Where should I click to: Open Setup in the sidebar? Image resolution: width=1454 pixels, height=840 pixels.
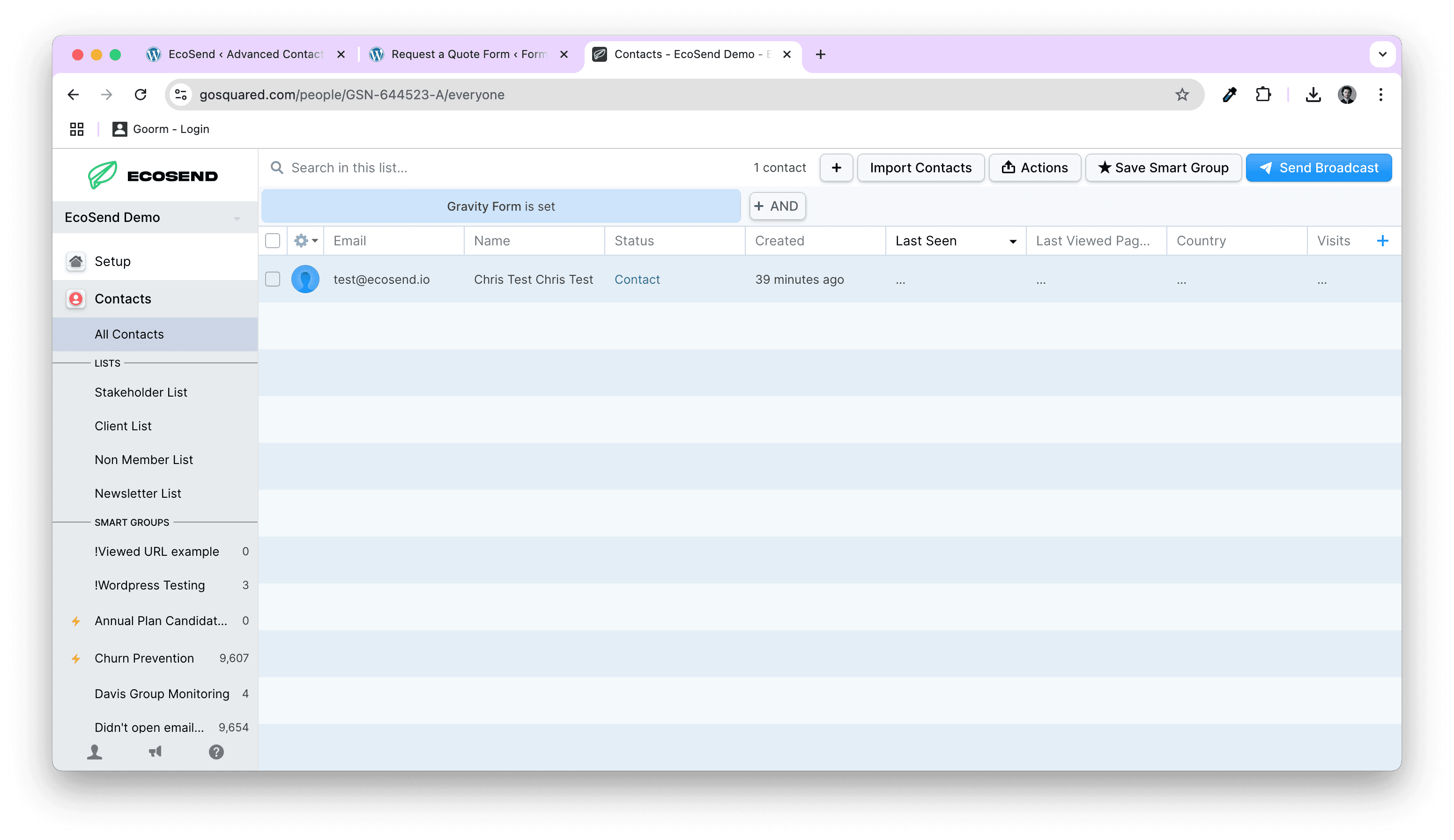click(155, 261)
